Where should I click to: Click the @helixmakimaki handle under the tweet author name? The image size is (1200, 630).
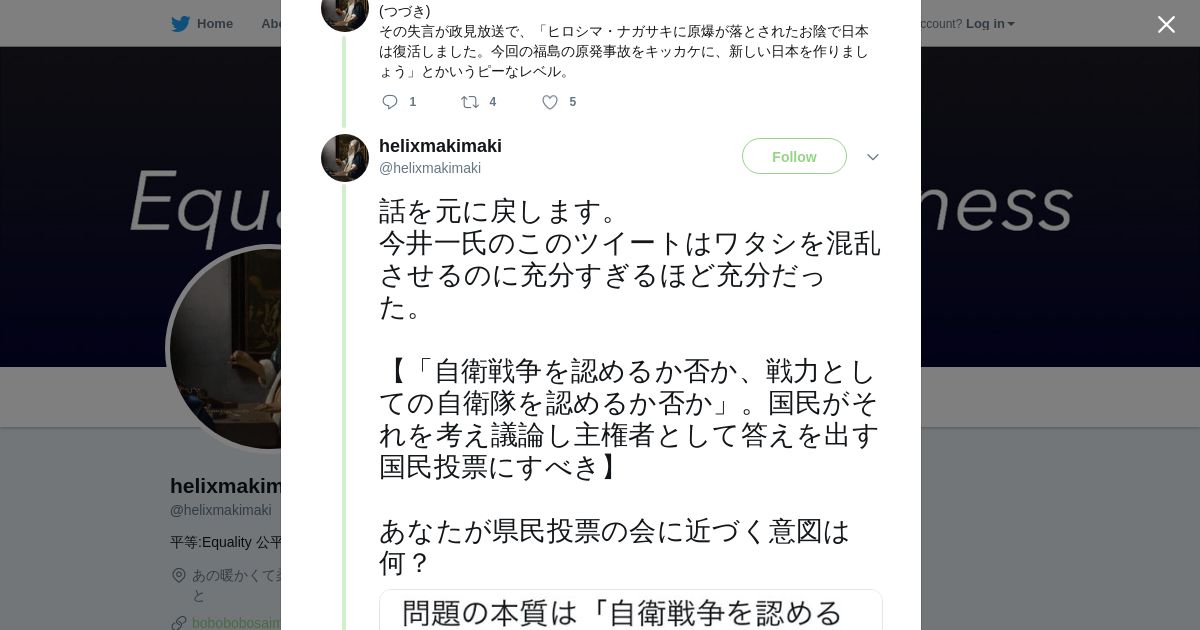(x=430, y=168)
